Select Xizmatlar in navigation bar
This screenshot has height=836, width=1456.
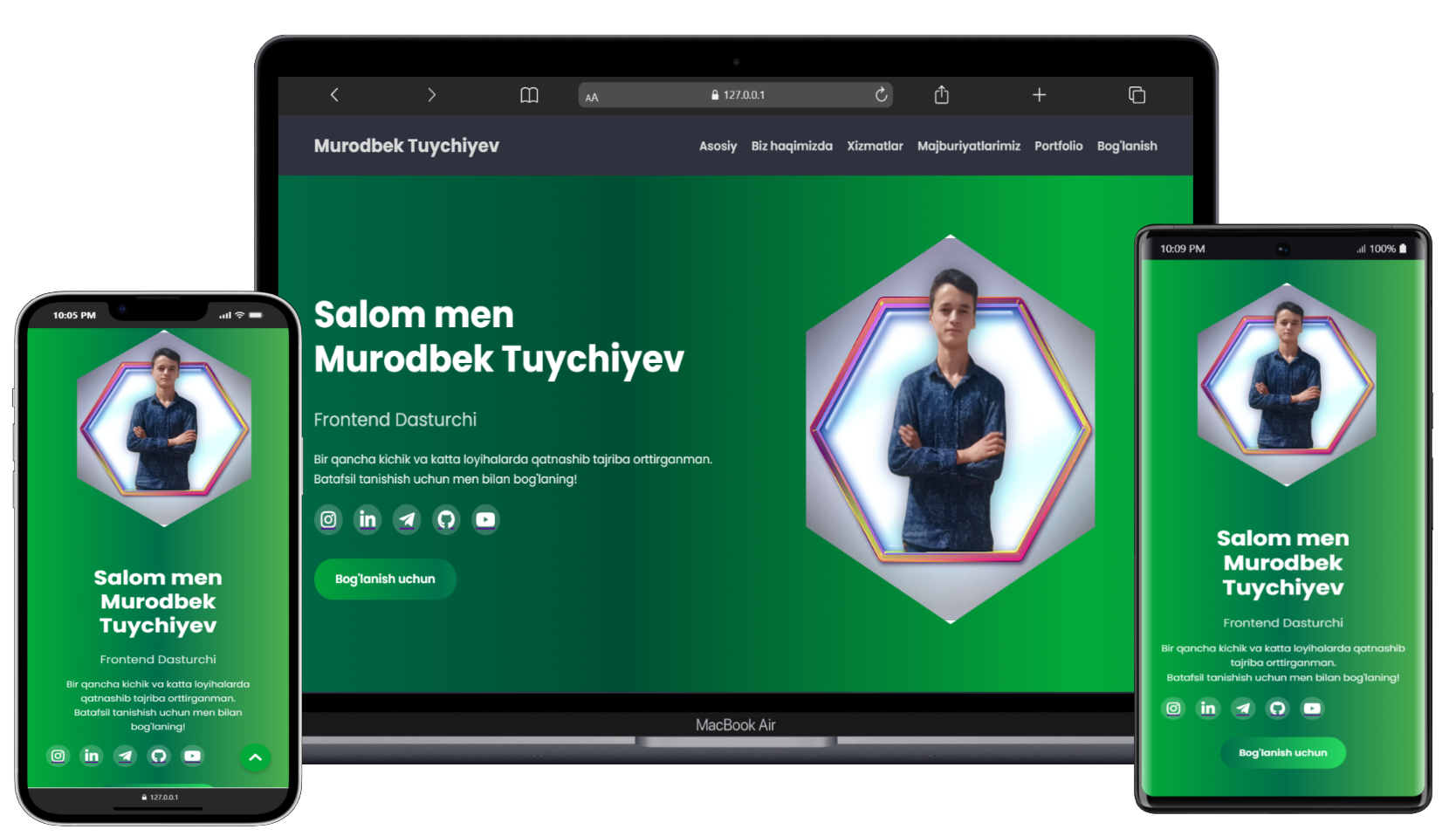875,147
